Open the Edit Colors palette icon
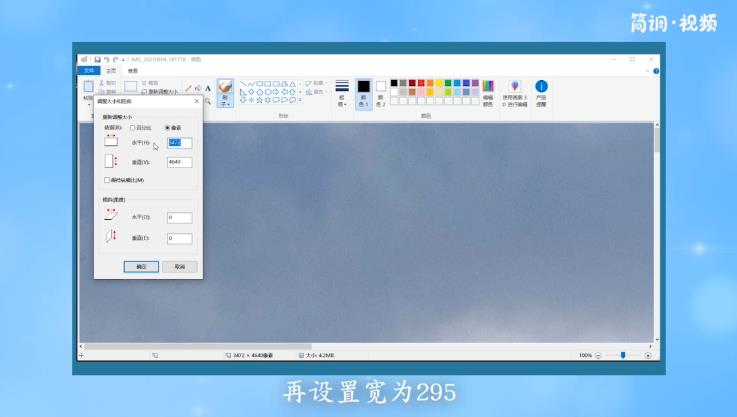This screenshot has height=417, width=737. point(488,88)
